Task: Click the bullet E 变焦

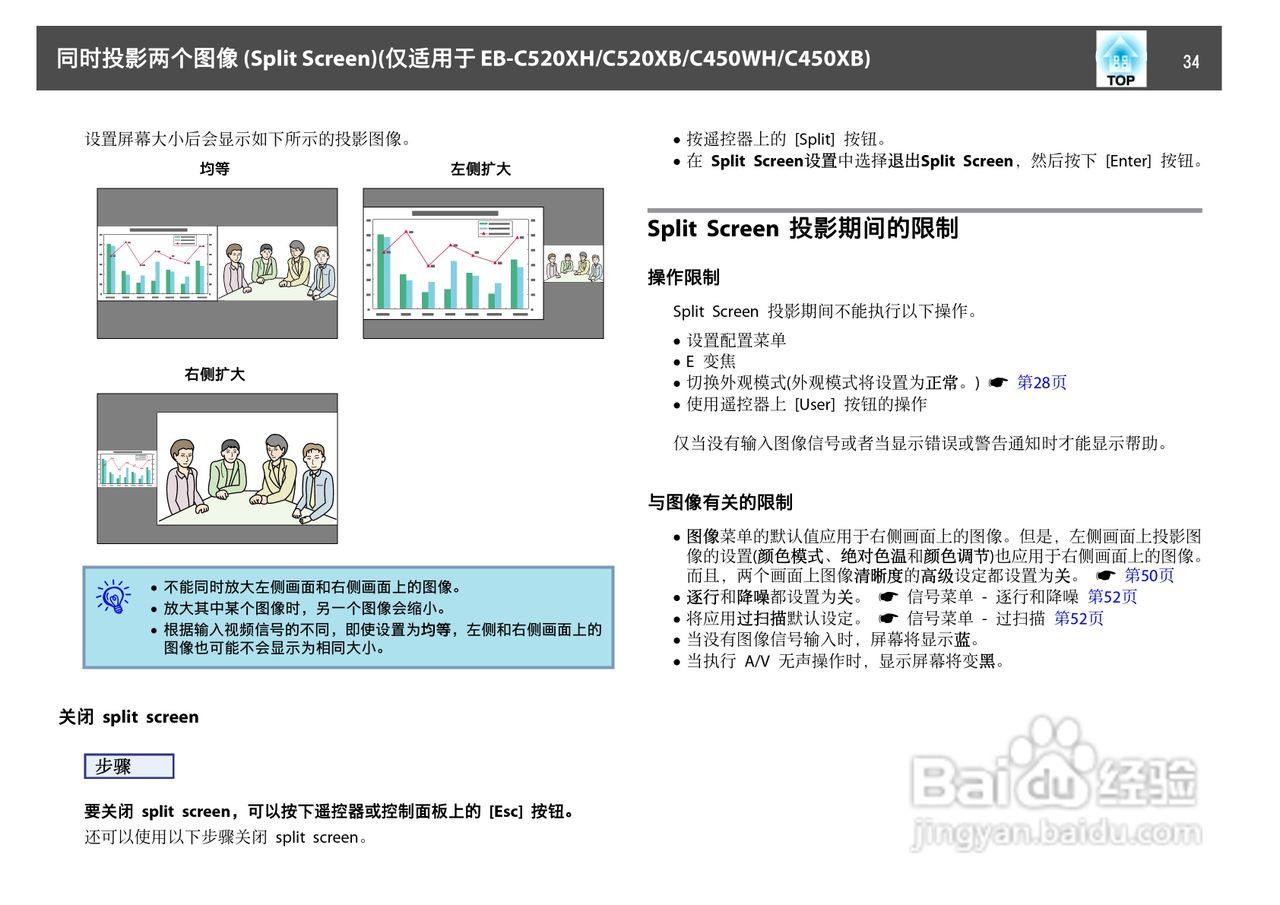Action: coord(711,361)
